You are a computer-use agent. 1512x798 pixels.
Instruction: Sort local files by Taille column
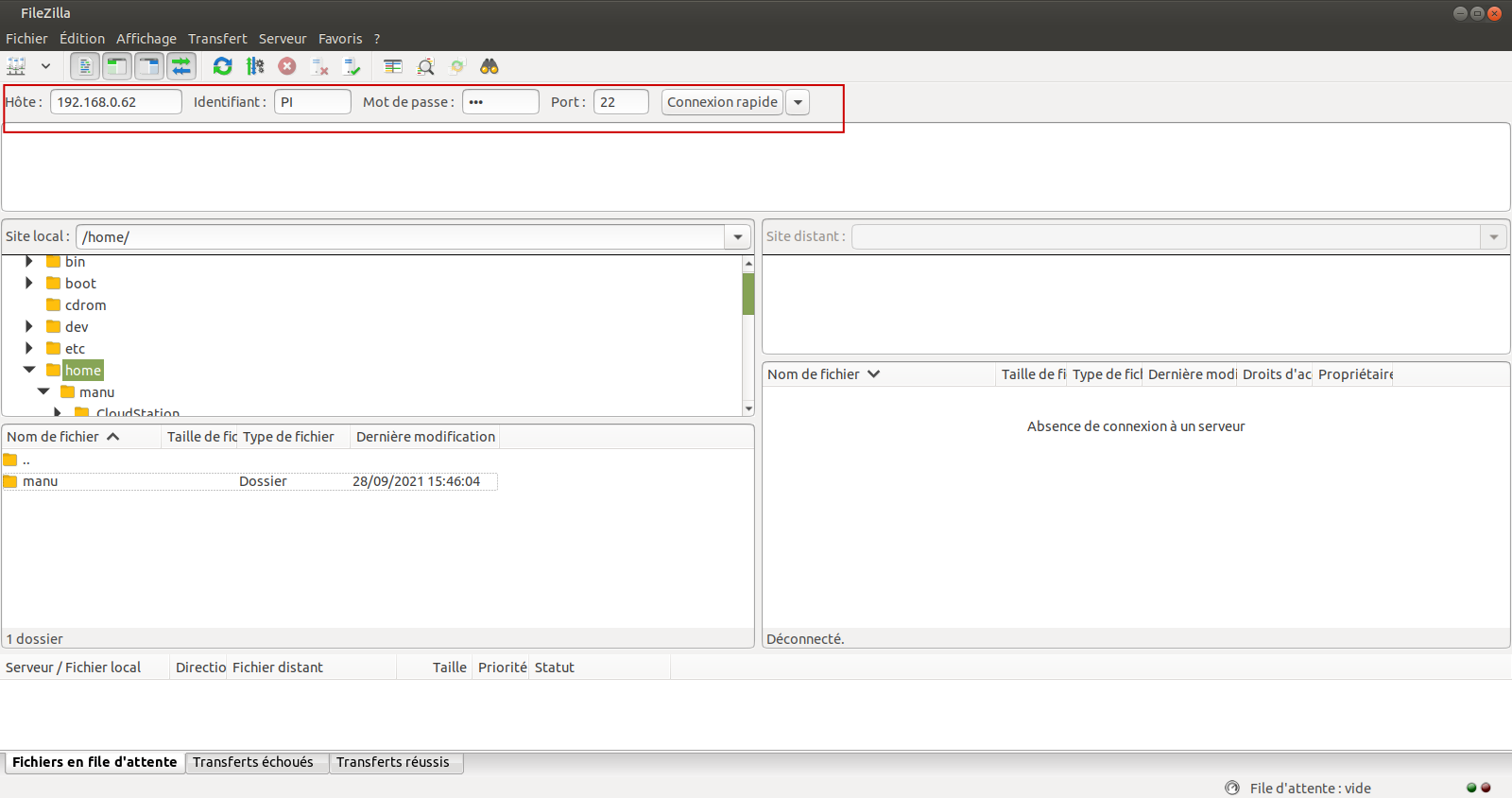tap(200, 437)
